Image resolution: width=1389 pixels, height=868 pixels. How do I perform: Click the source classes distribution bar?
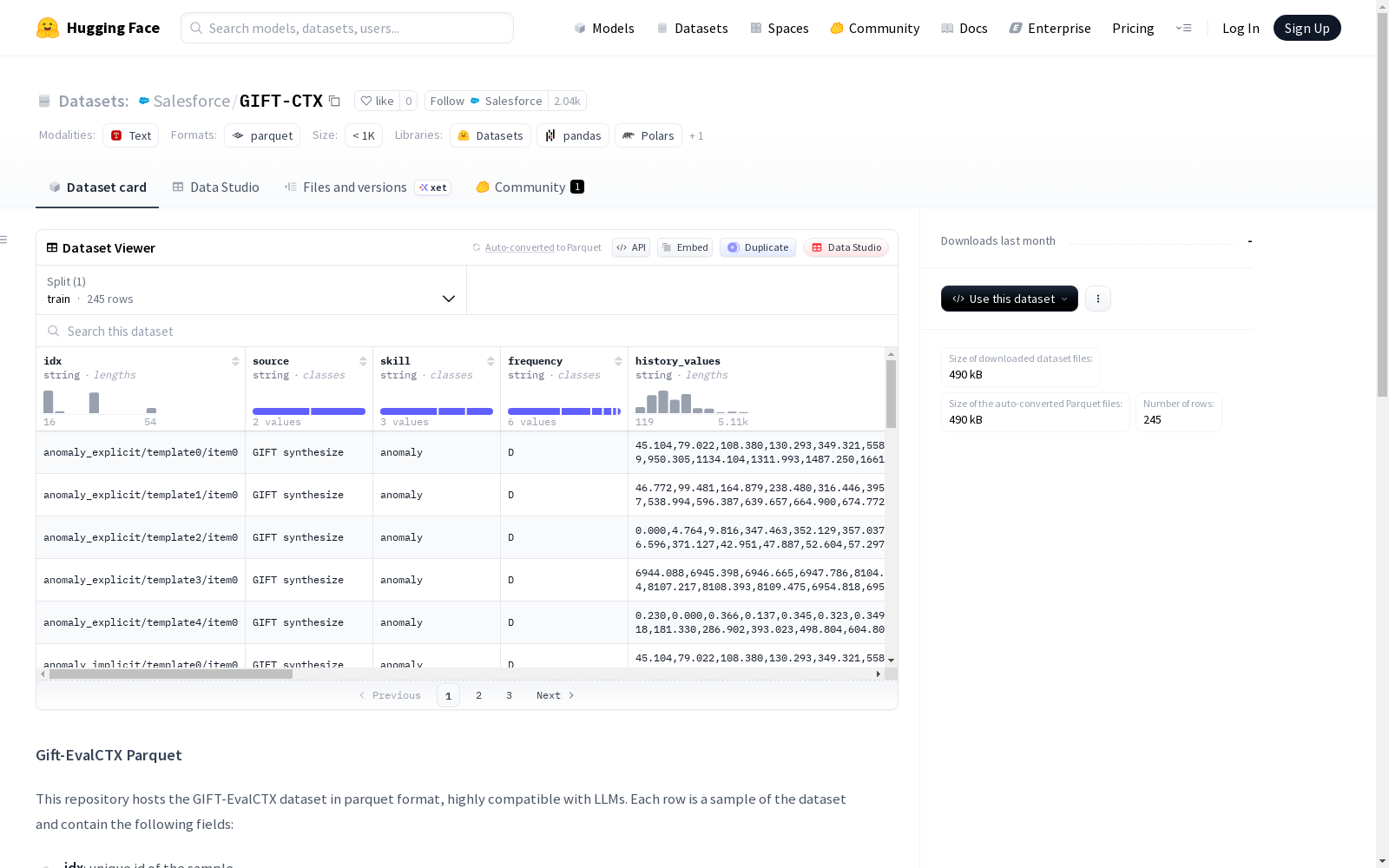pos(309,411)
